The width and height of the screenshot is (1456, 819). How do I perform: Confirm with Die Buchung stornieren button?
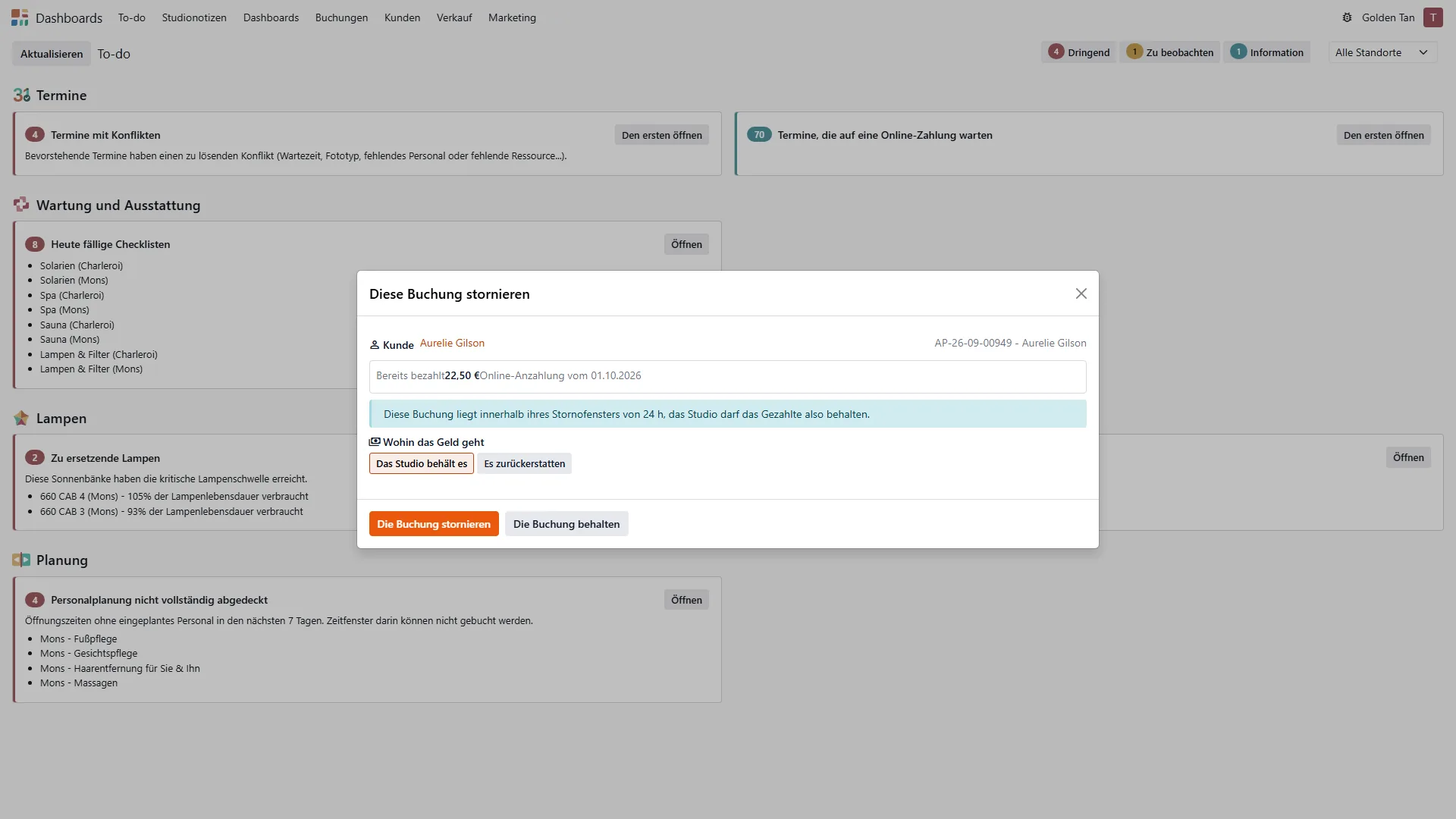(434, 524)
